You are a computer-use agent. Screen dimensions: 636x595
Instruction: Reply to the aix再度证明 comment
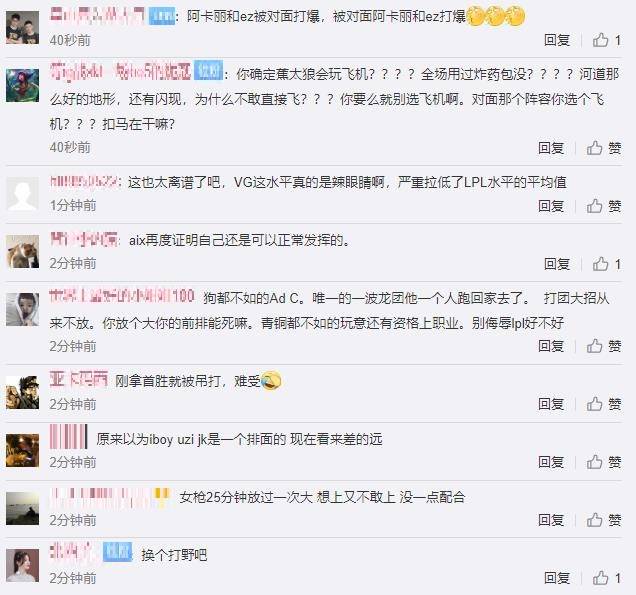pyautogui.click(x=557, y=264)
